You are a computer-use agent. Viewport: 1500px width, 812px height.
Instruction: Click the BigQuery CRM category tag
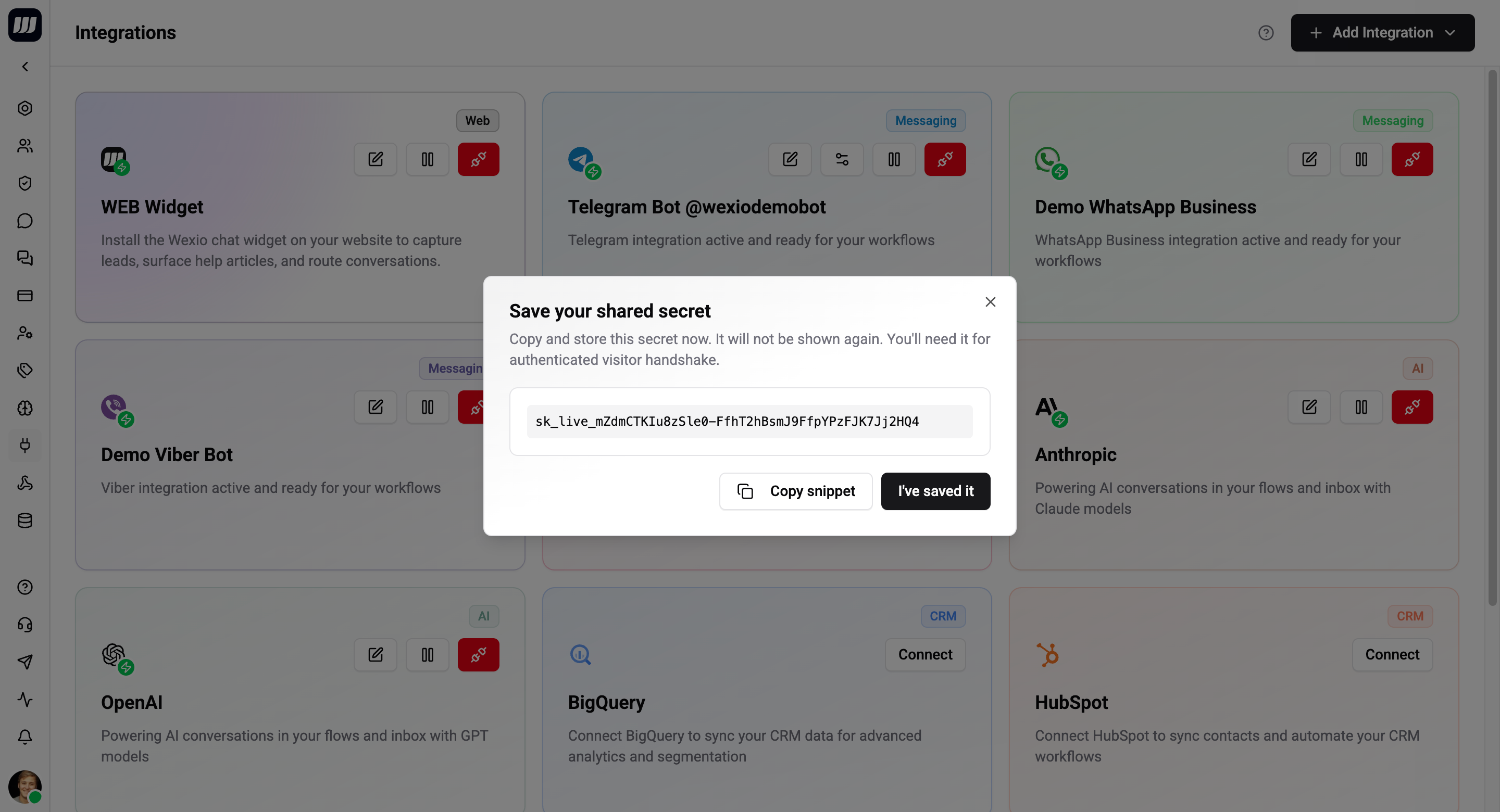(943, 616)
